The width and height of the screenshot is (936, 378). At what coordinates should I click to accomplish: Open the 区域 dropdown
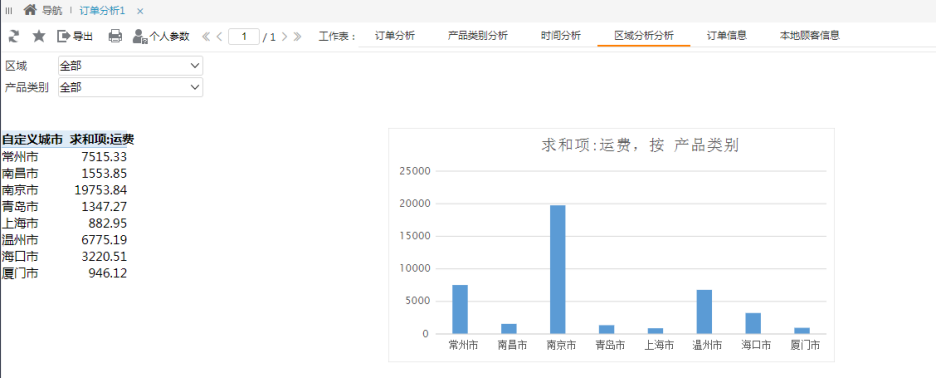[x=130, y=66]
